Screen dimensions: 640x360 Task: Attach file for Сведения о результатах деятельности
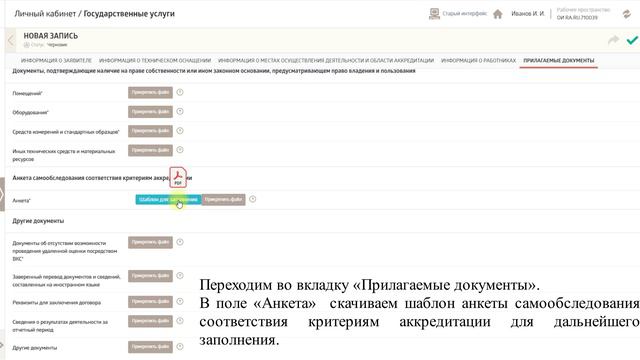150,321
